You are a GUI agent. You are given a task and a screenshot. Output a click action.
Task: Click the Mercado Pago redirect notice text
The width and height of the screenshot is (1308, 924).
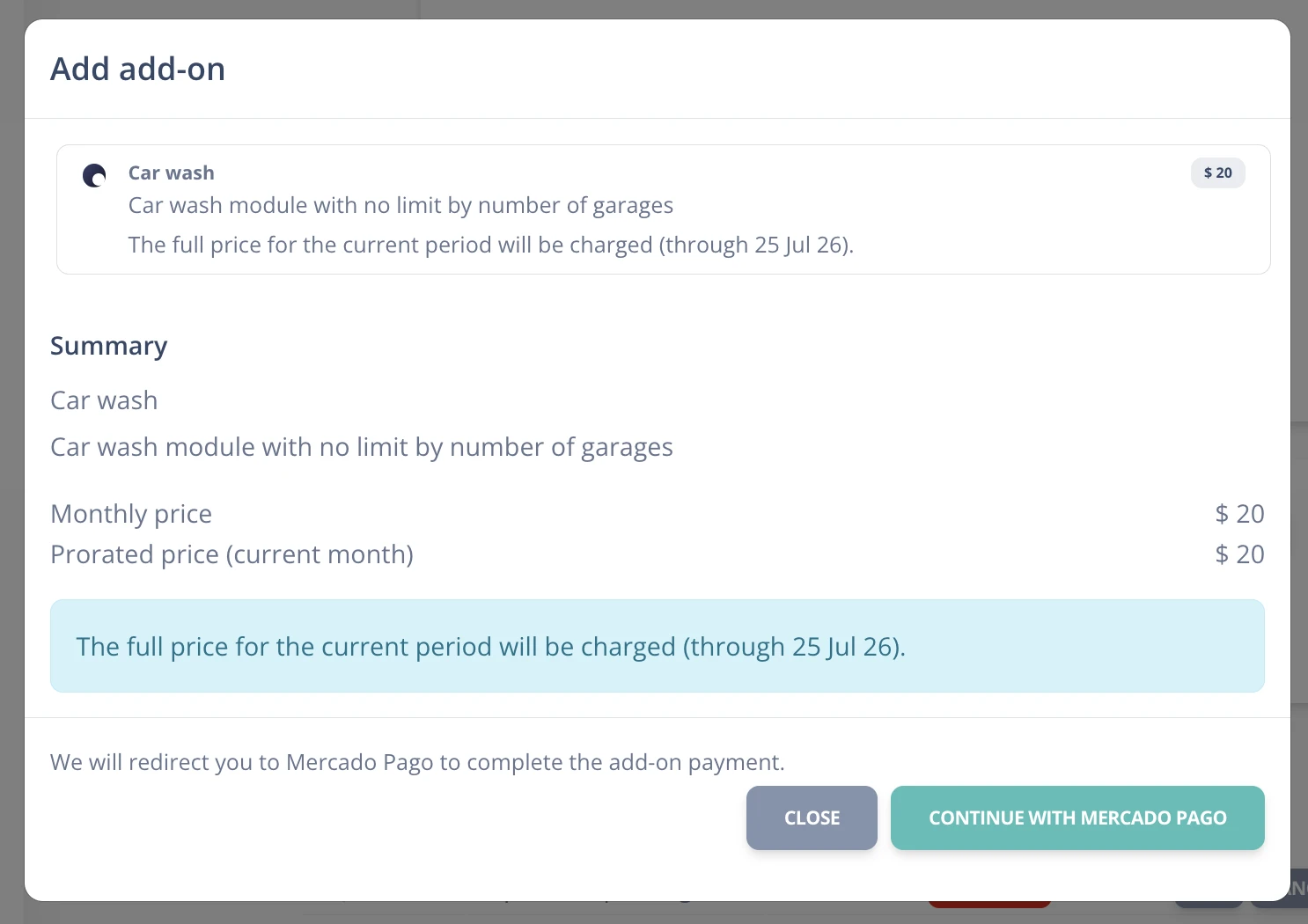[417, 762]
